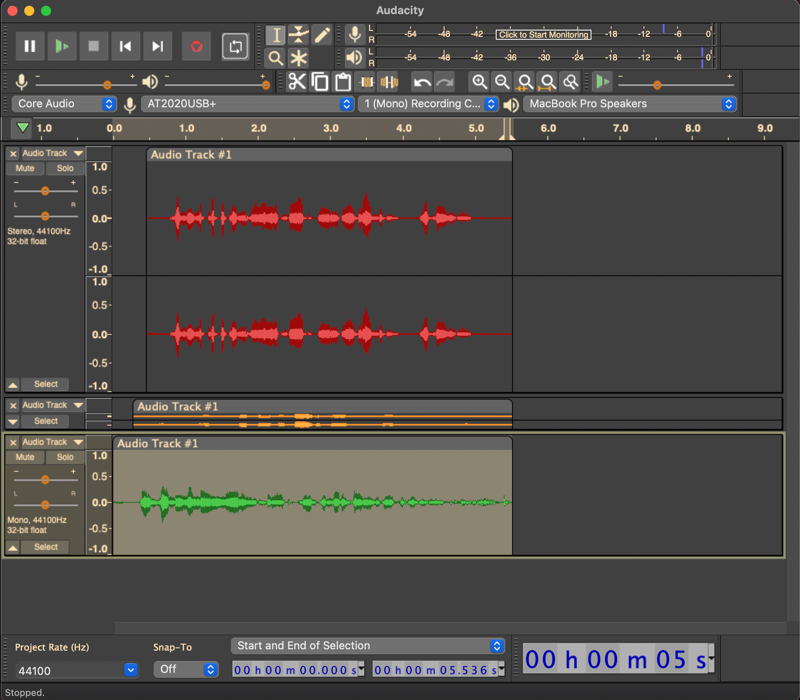Start recording with the red Record button
Viewport: 800px width, 700px height.
(x=196, y=46)
